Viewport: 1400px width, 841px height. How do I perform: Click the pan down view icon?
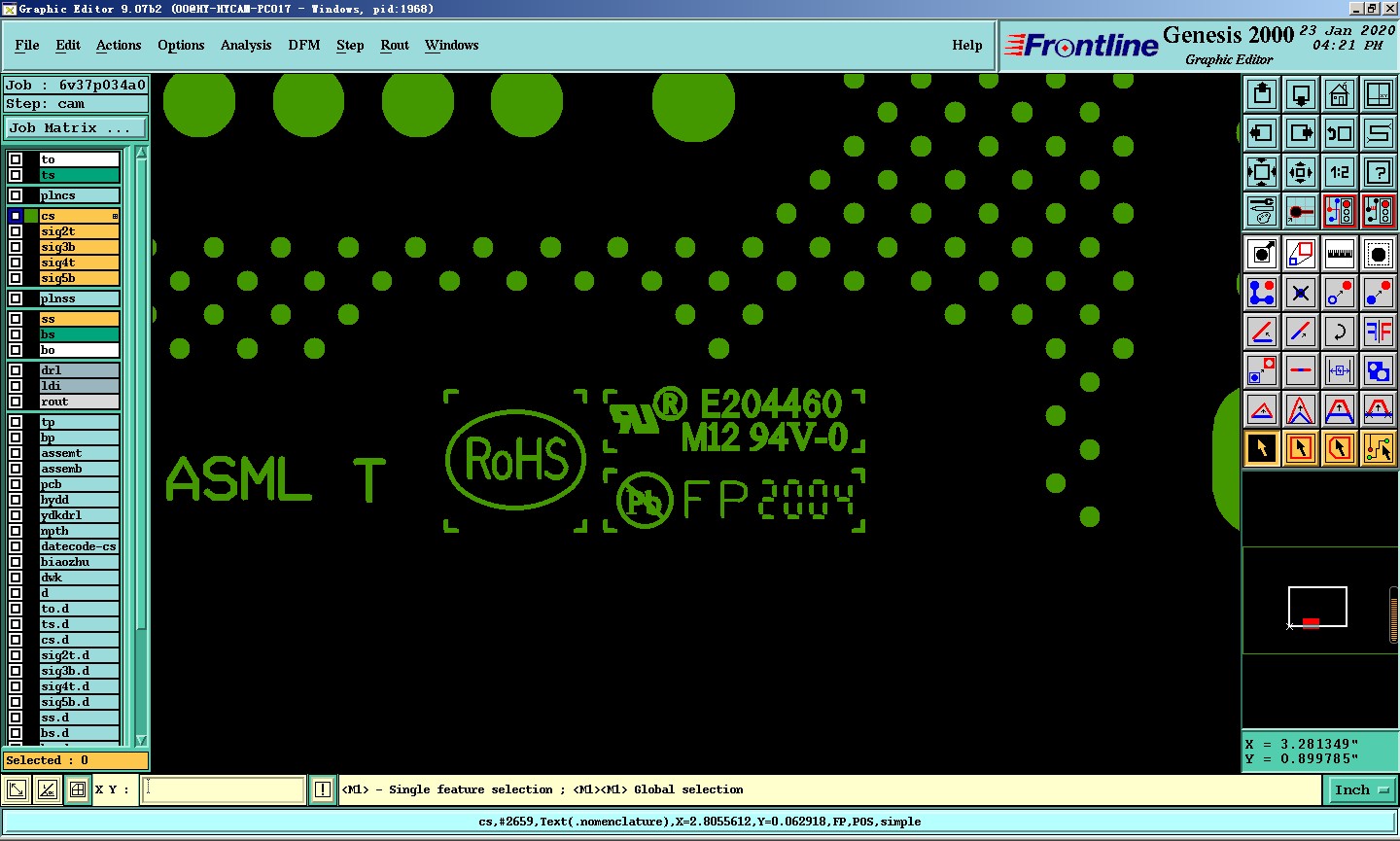tap(1301, 94)
